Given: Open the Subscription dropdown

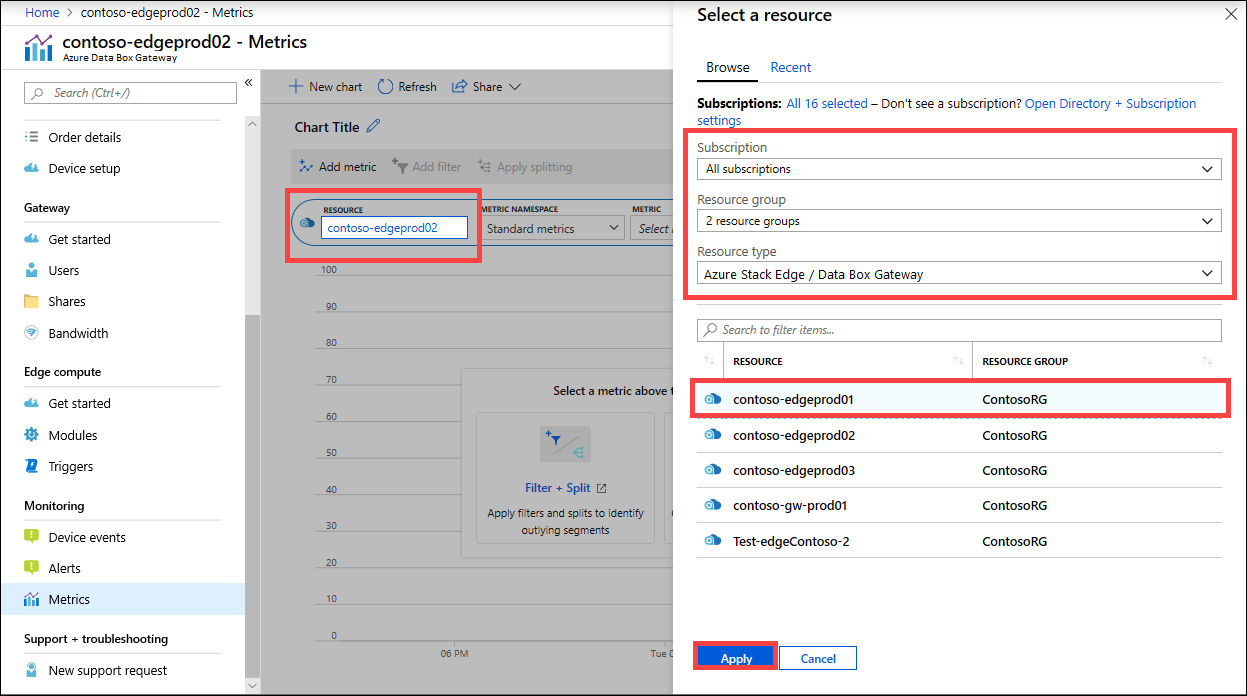Looking at the screenshot, I should click(958, 169).
